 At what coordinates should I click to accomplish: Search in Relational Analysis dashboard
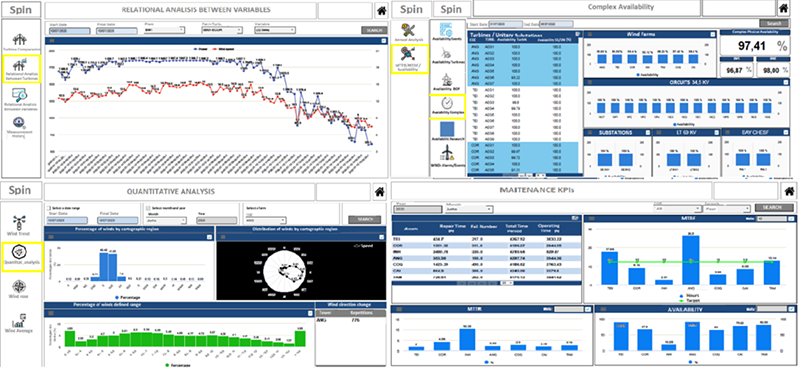(x=374, y=30)
